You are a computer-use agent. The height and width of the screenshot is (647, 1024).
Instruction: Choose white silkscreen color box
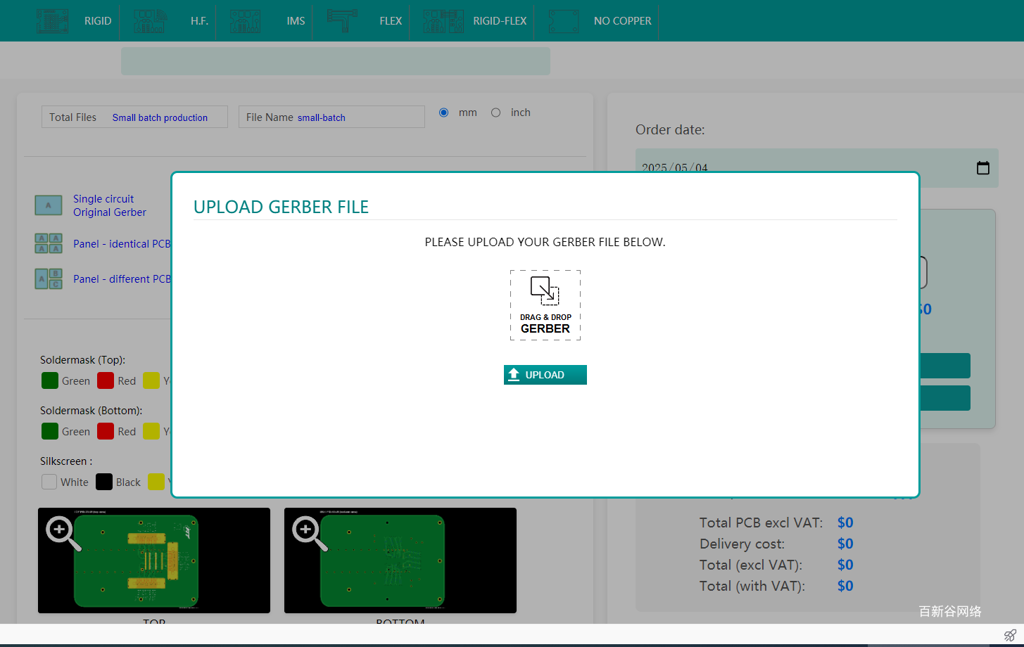click(x=49, y=482)
